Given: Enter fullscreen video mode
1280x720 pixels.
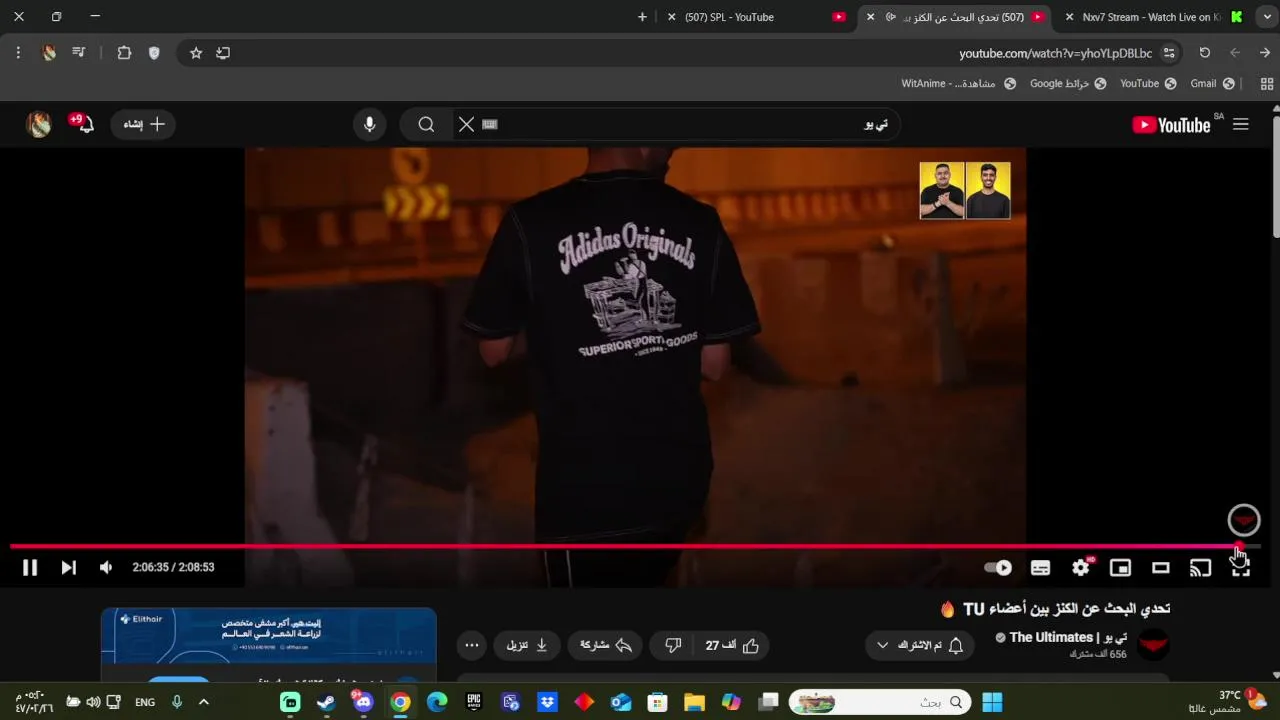Looking at the screenshot, I should (1240, 568).
